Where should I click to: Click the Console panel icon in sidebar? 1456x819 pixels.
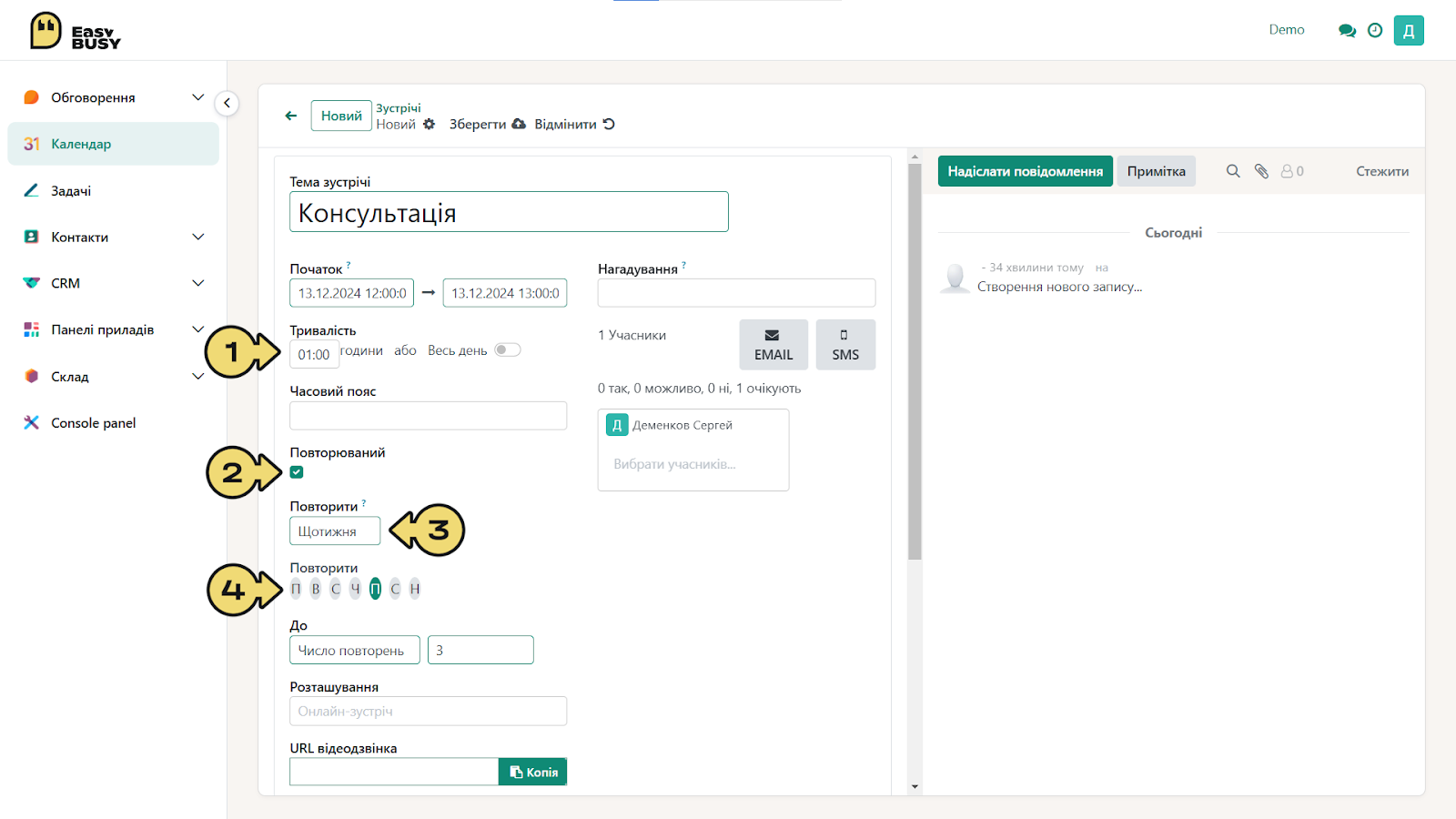click(32, 422)
